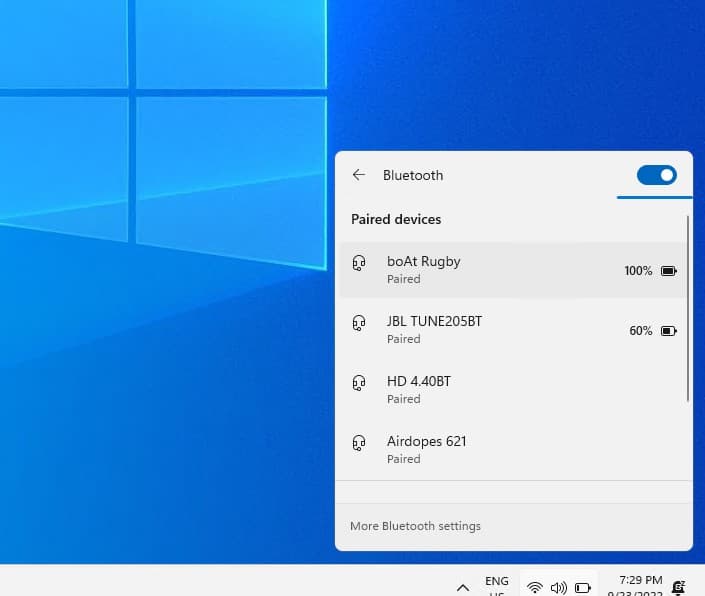
Task: Click the headset icon for boAt Rugby
Action: [x=359, y=263]
